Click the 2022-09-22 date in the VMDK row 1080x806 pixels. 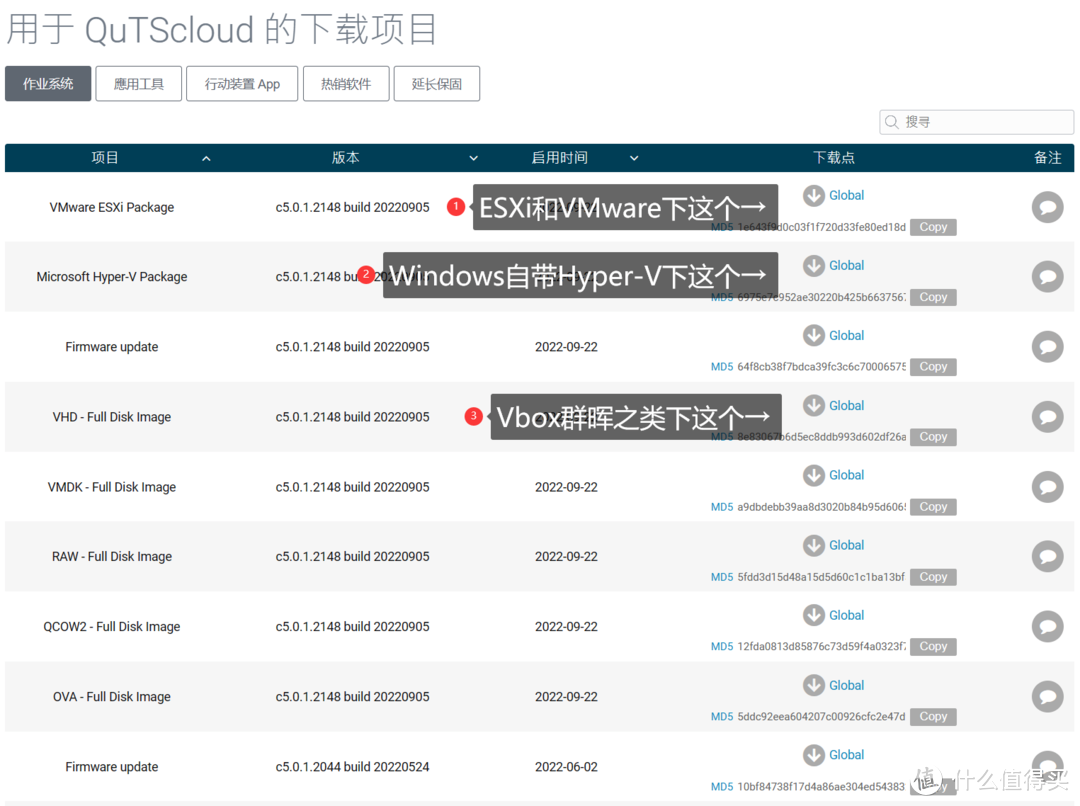pos(566,487)
